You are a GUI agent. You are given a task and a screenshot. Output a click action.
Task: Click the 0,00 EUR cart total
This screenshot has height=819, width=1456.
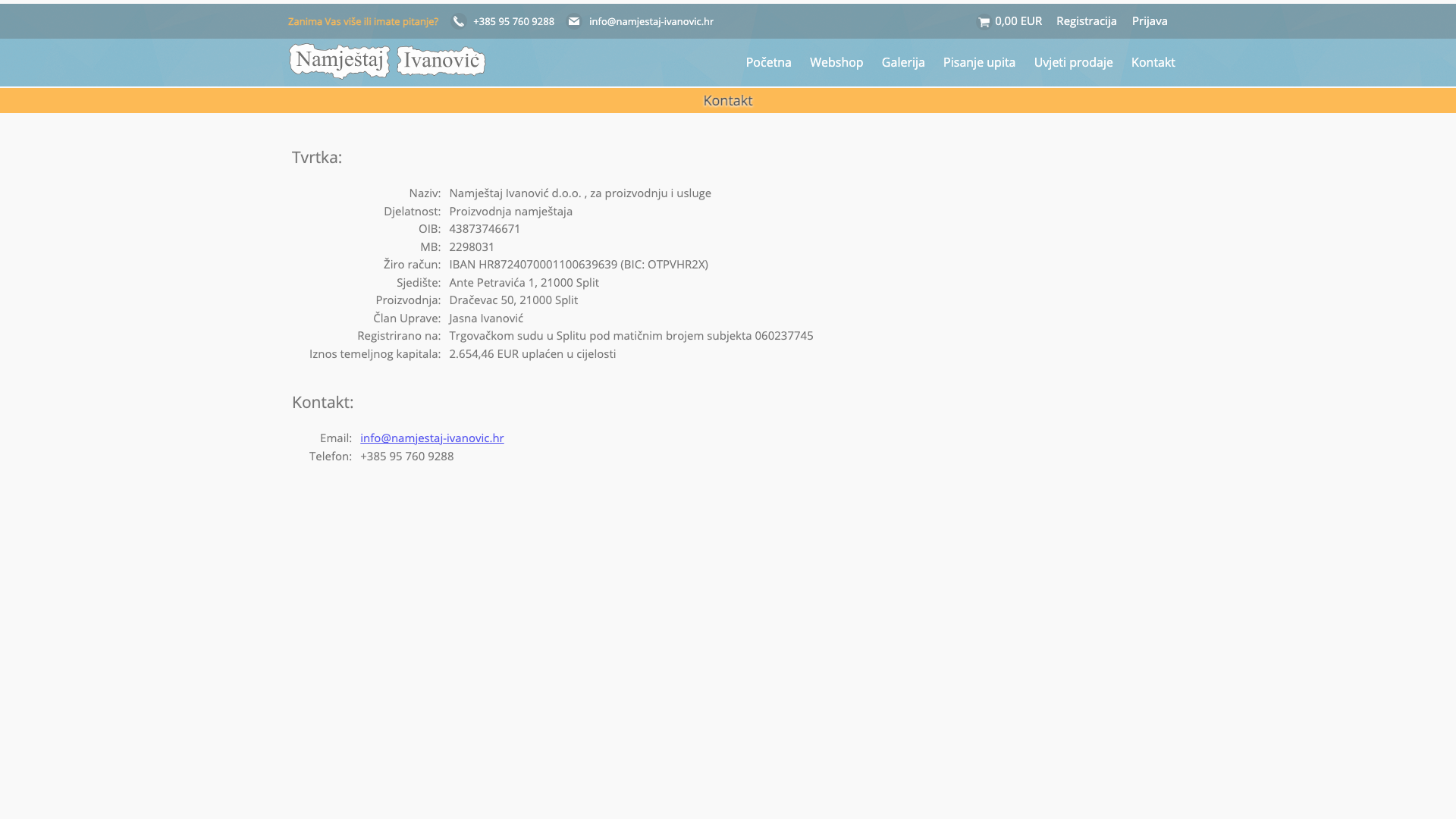click(x=1018, y=21)
